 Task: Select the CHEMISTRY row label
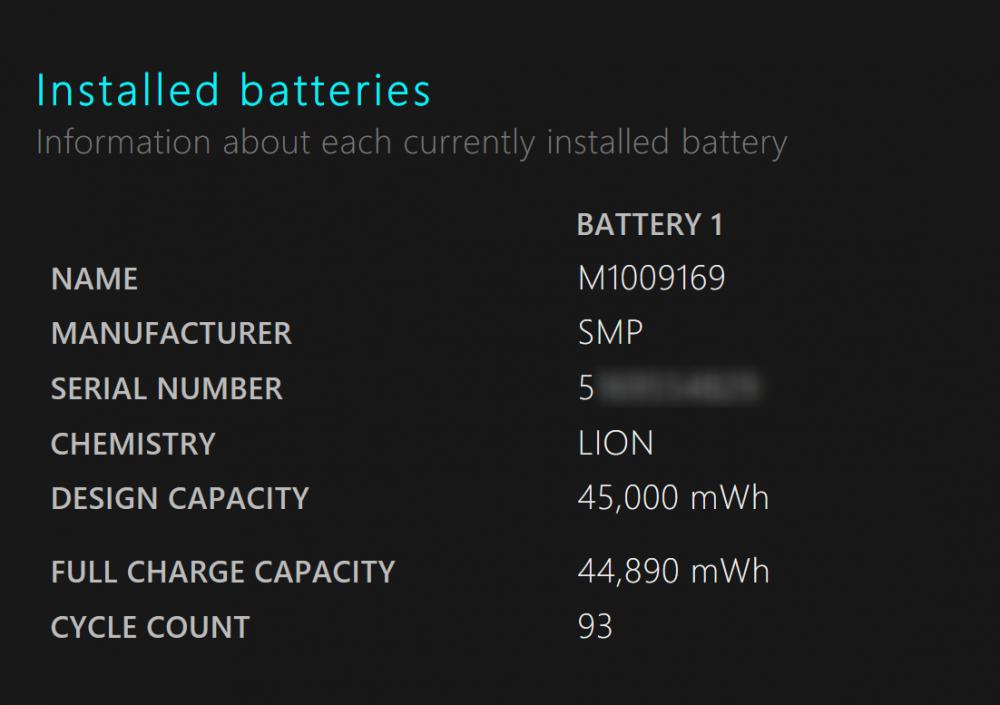coord(133,444)
